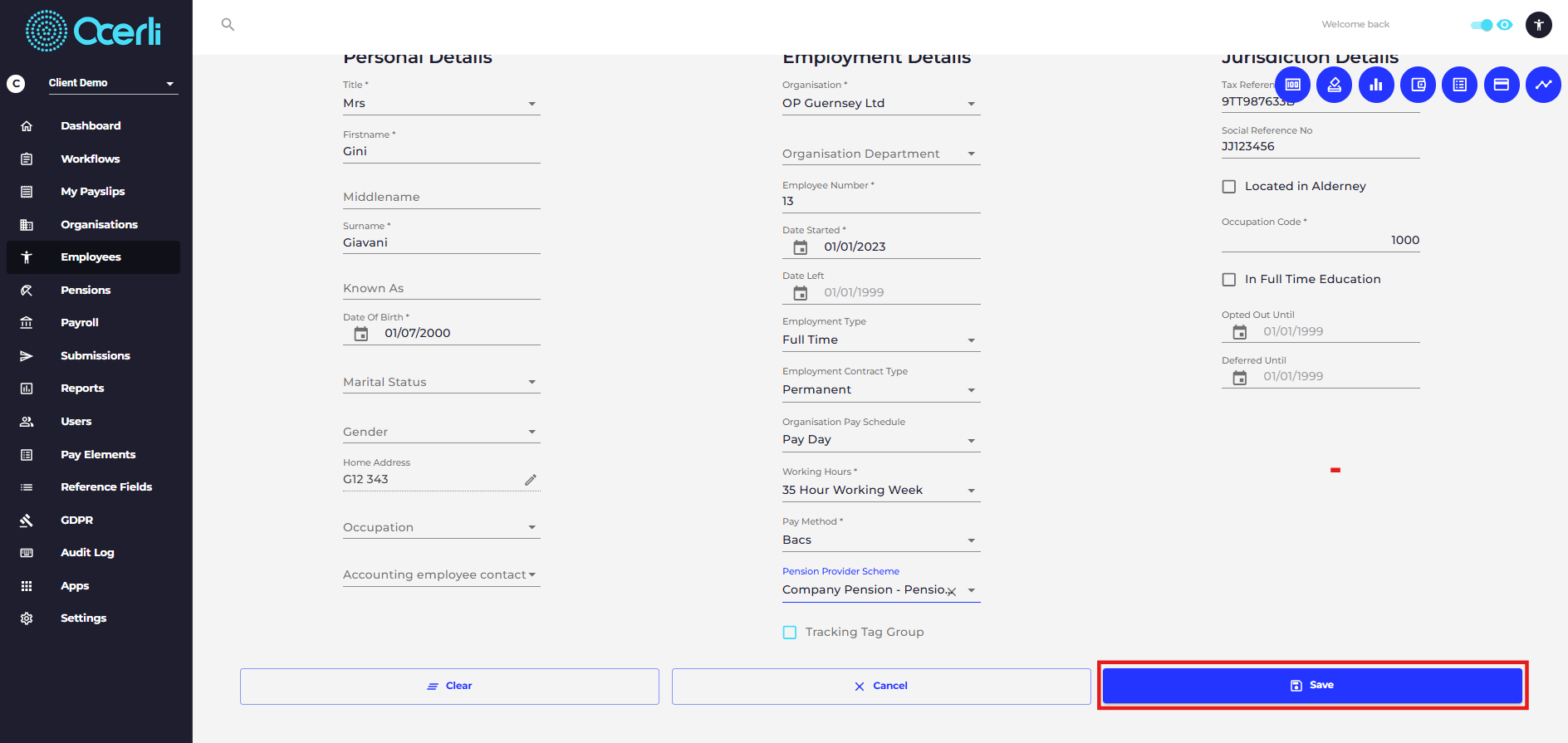Click the money/banknote floating action icon
The image size is (1568, 743).
pyautogui.click(x=1293, y=85)
